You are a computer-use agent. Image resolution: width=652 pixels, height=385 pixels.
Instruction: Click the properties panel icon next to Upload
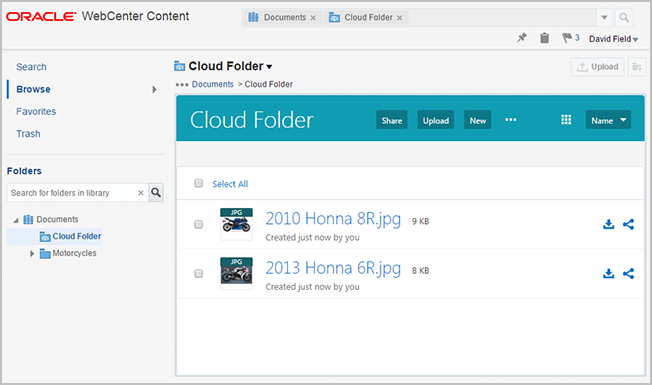pyautogui.click(x=637, y=67)
